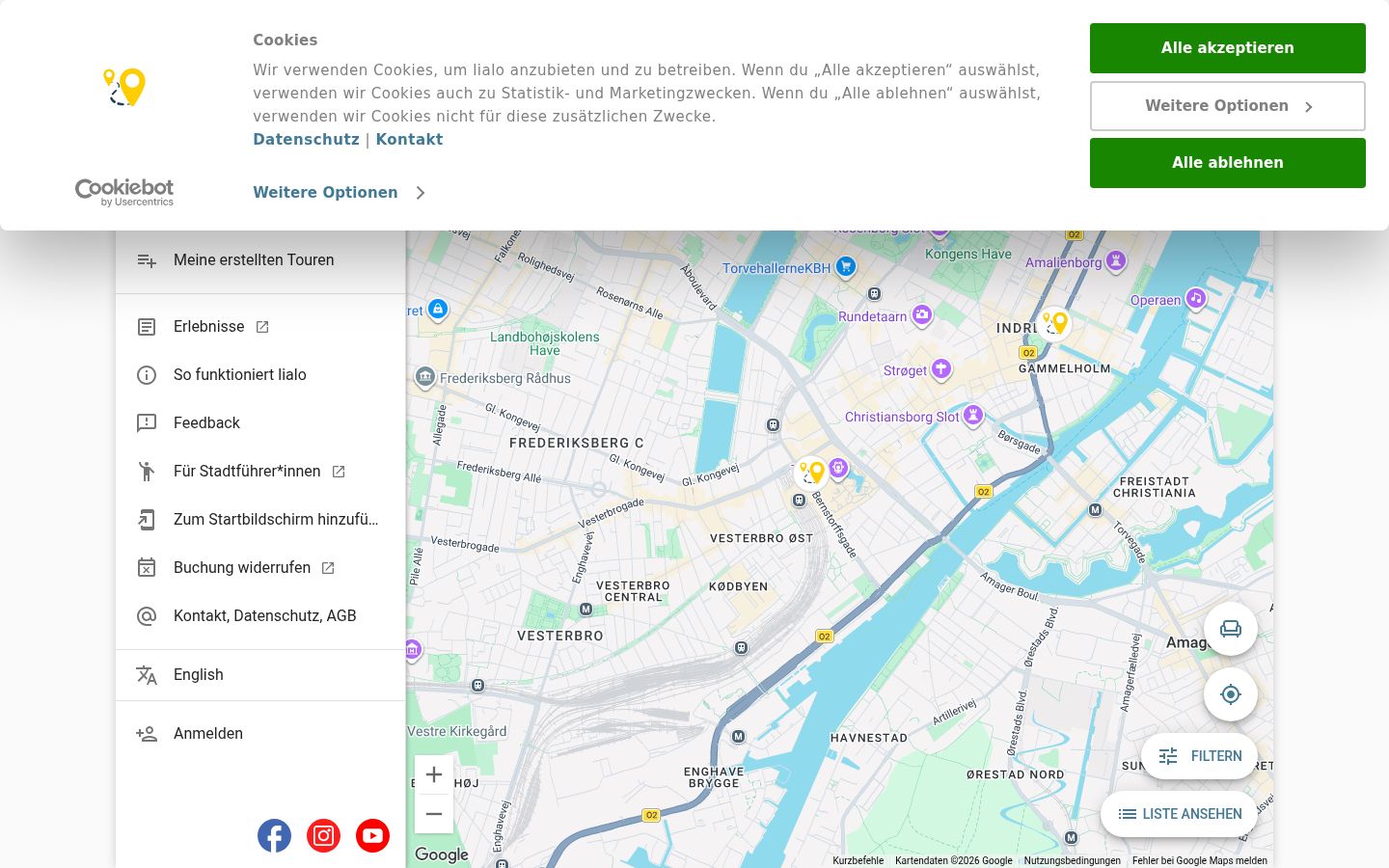Open the Erlebnisse menu item

(x=260, y=327)
